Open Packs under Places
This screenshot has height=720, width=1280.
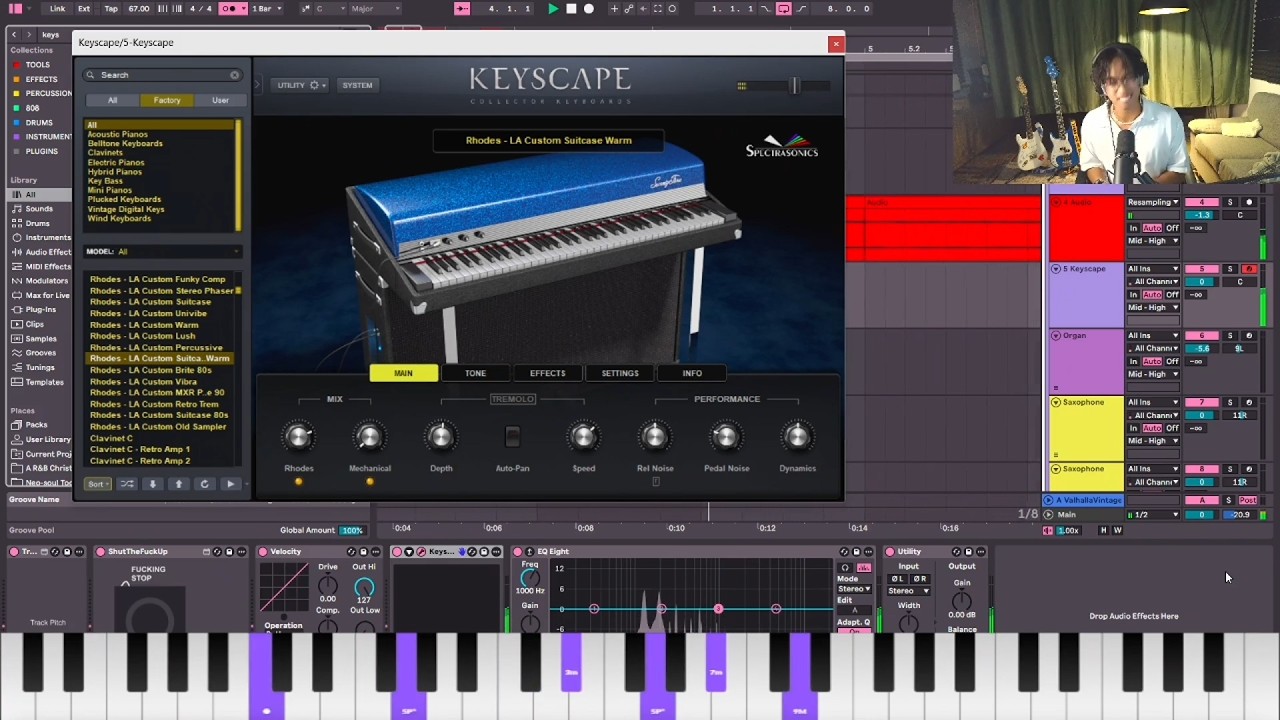point(37,425)
